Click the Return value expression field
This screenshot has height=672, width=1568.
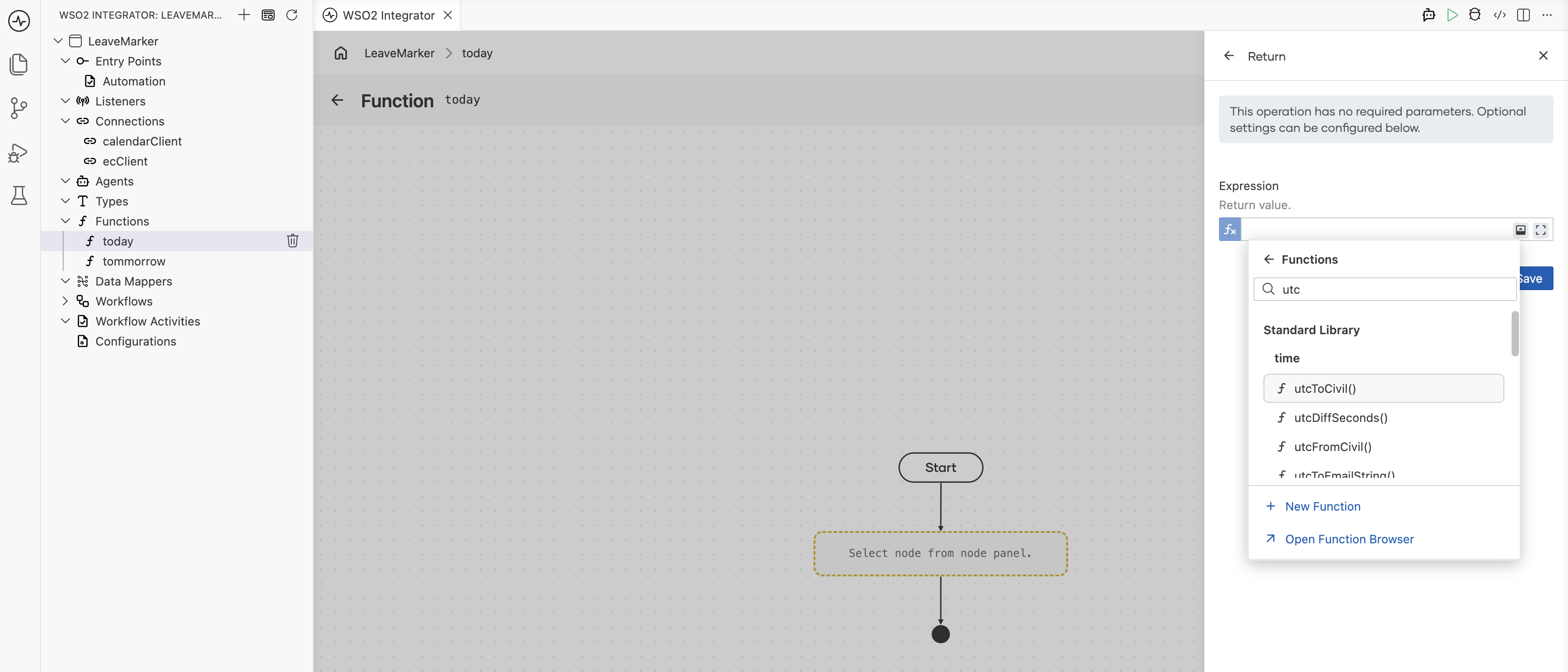tap(1376, 230)
